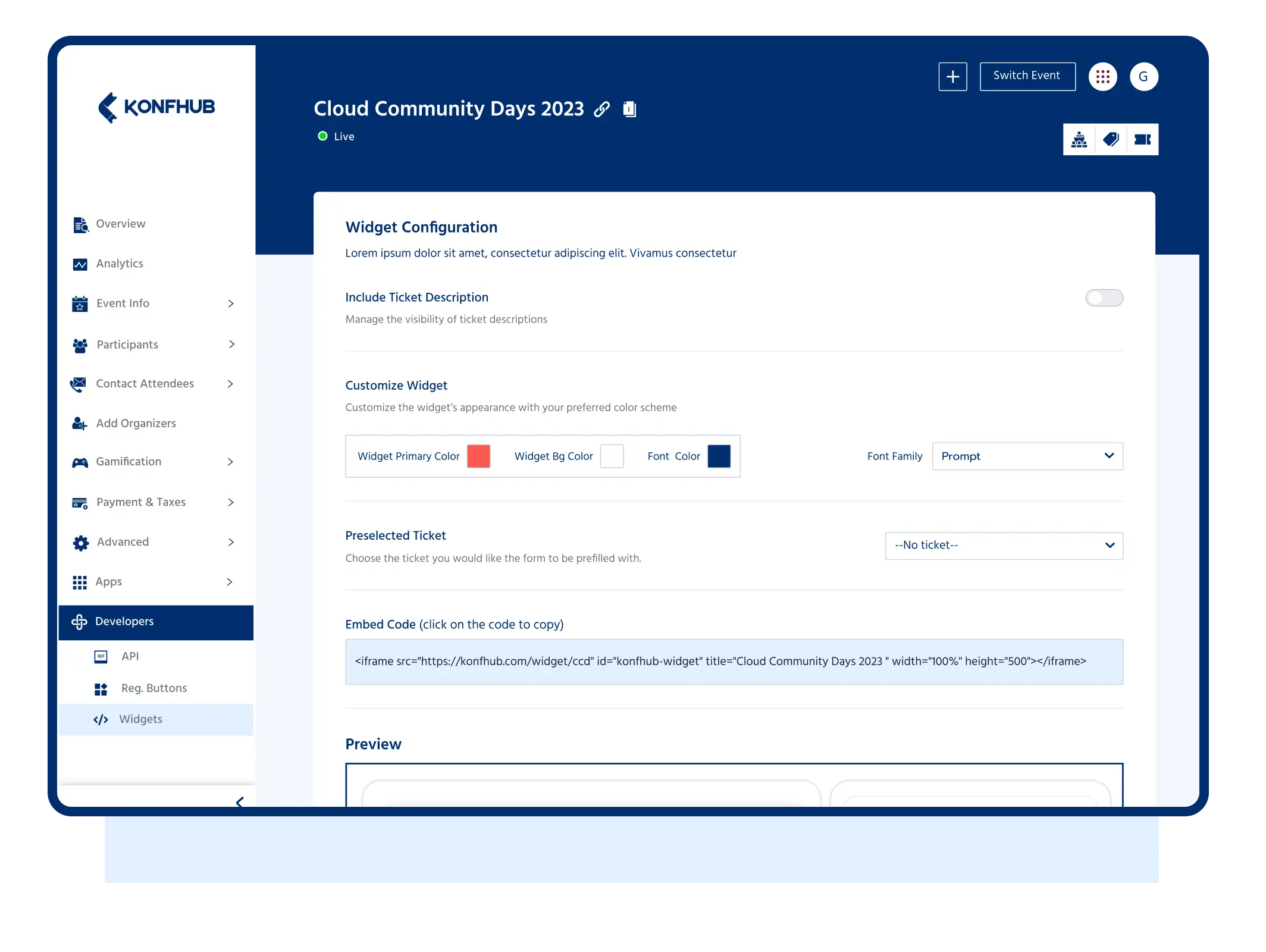
Task: Open the nine-dot apps grid icon
Action: click(x=1102, y=76)
